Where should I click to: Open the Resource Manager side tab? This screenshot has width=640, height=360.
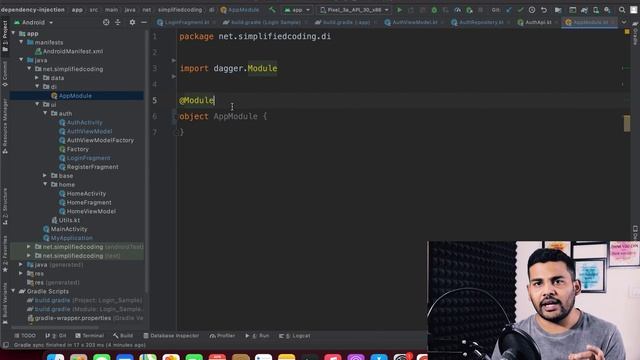point(5,126)
